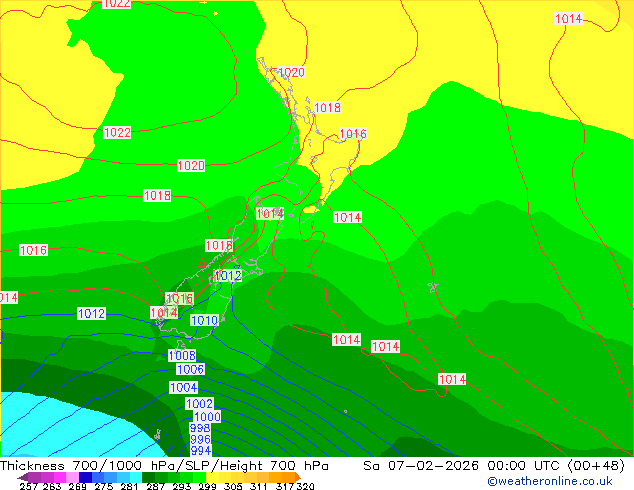The height and width of the screenshot is (490, 634).
Task: Click the 998 isobar label
Action: pos(200,428)
